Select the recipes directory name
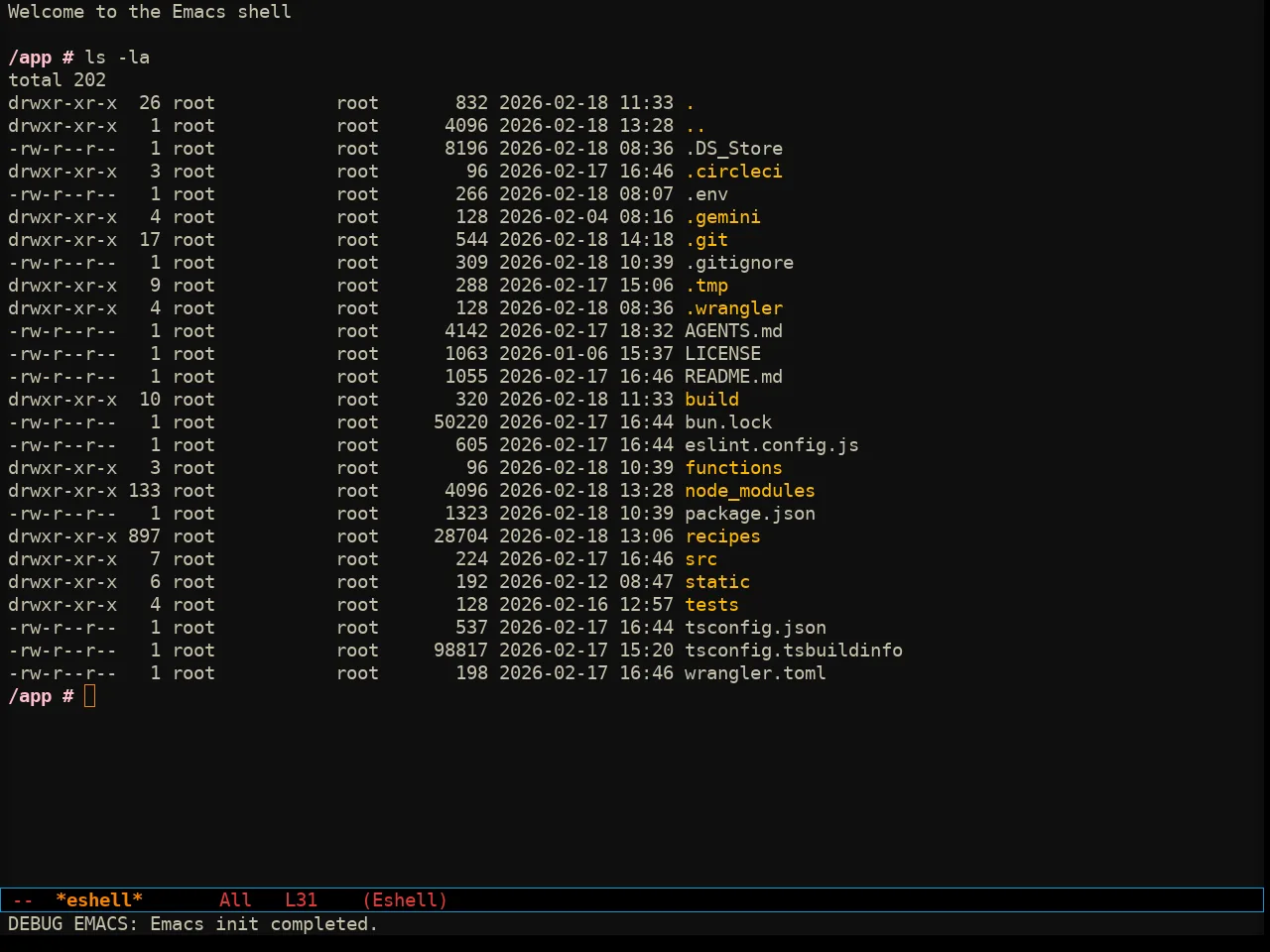 point(723,536)
